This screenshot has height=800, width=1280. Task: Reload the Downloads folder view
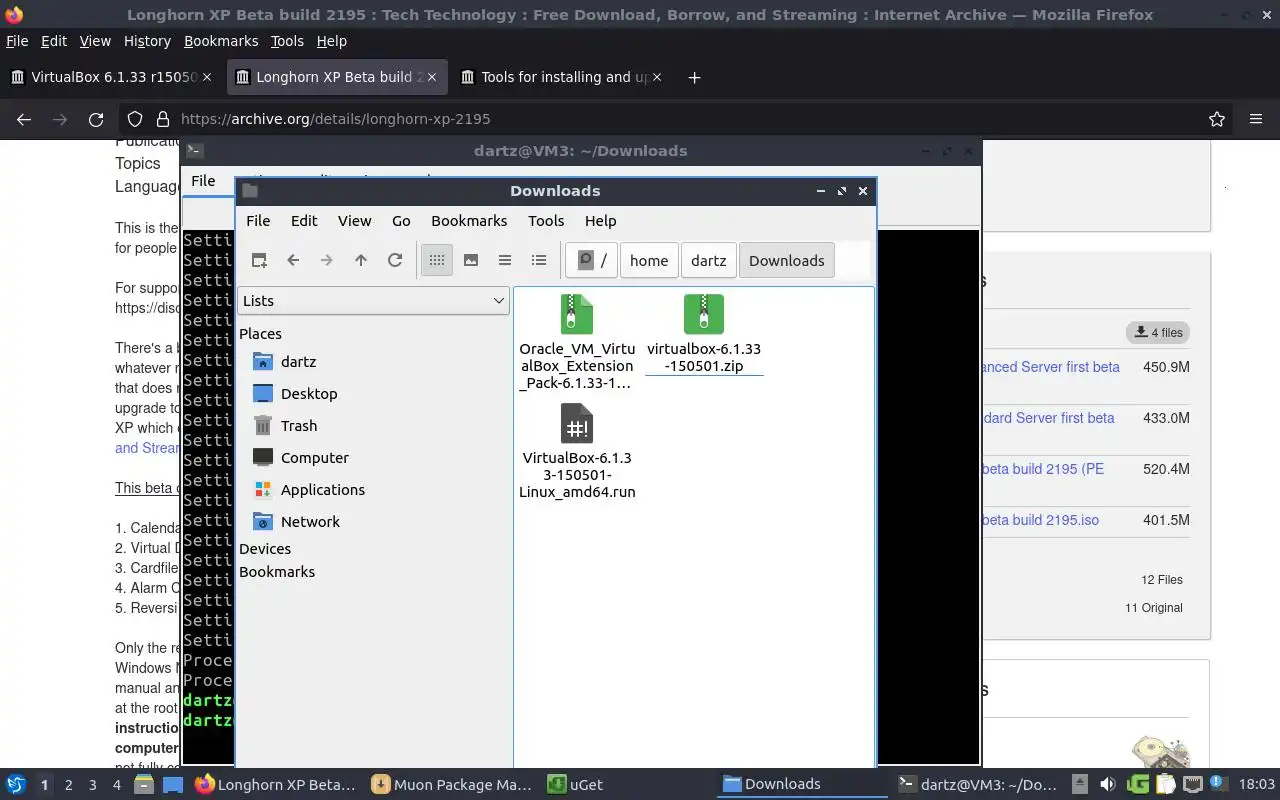point(395,260)
